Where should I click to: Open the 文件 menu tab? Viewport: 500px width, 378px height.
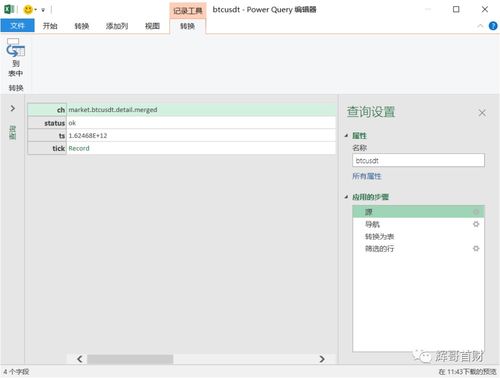[17, 26]
